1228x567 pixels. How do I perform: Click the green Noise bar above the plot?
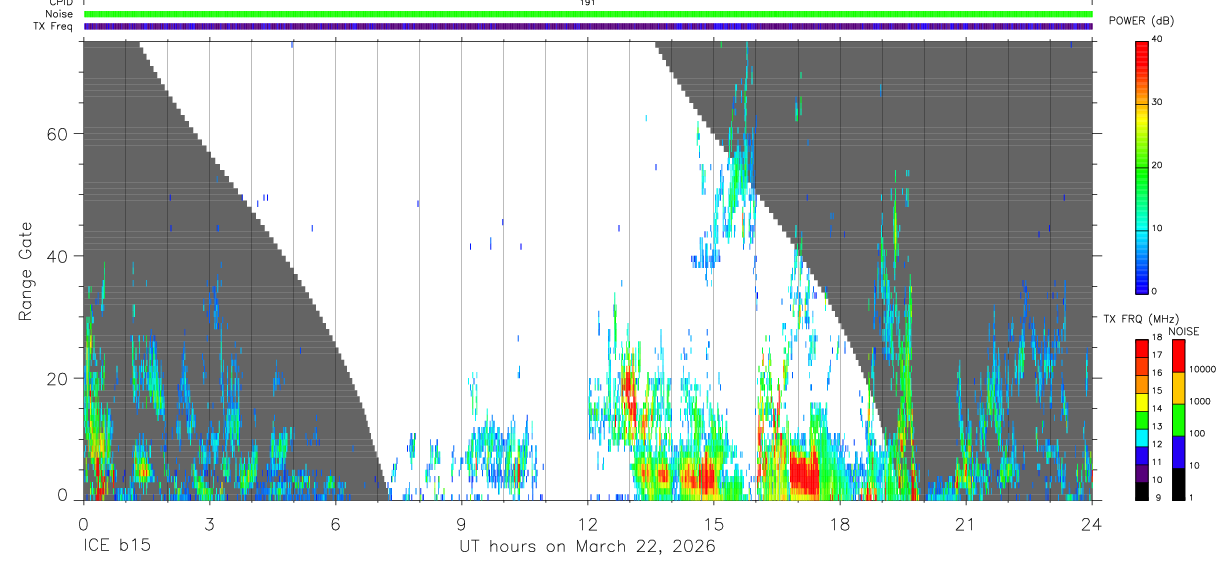click(588, 14)
